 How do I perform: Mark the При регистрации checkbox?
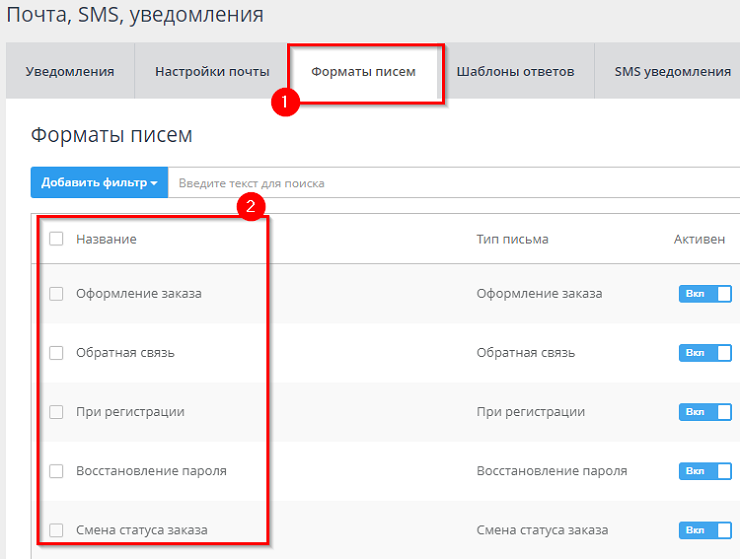click(56, 412)
